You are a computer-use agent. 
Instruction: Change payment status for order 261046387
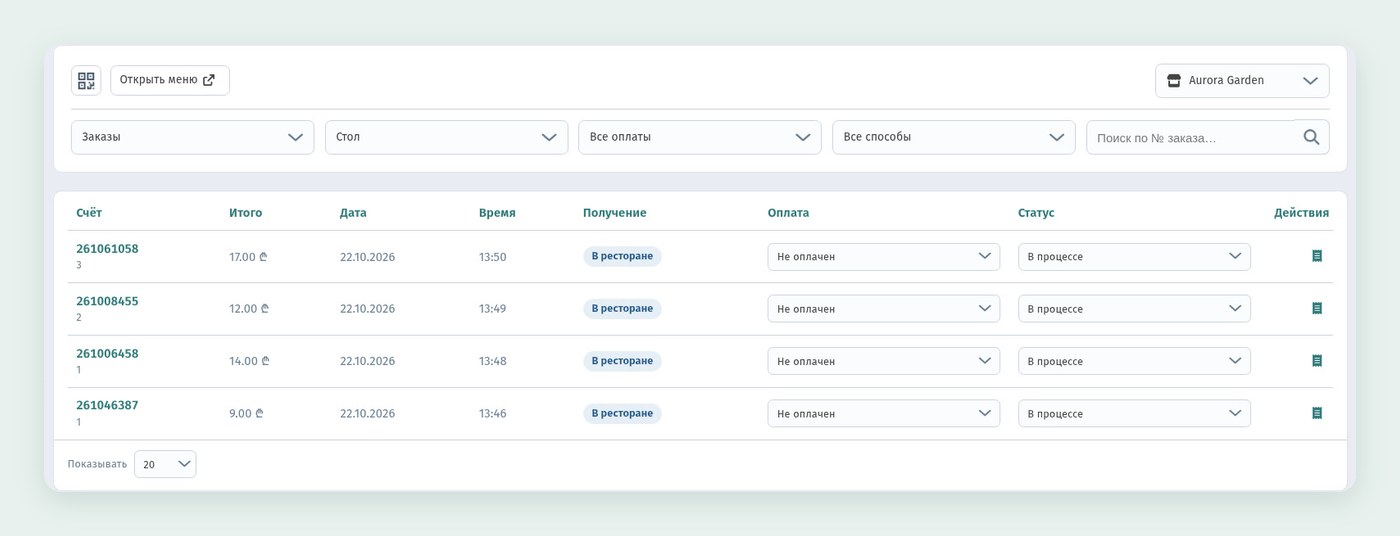click(884, 413)
